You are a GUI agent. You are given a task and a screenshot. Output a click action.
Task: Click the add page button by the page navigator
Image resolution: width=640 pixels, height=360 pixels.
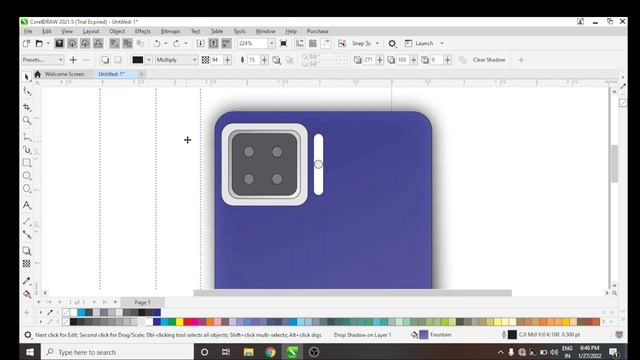(x=116, y=302)
